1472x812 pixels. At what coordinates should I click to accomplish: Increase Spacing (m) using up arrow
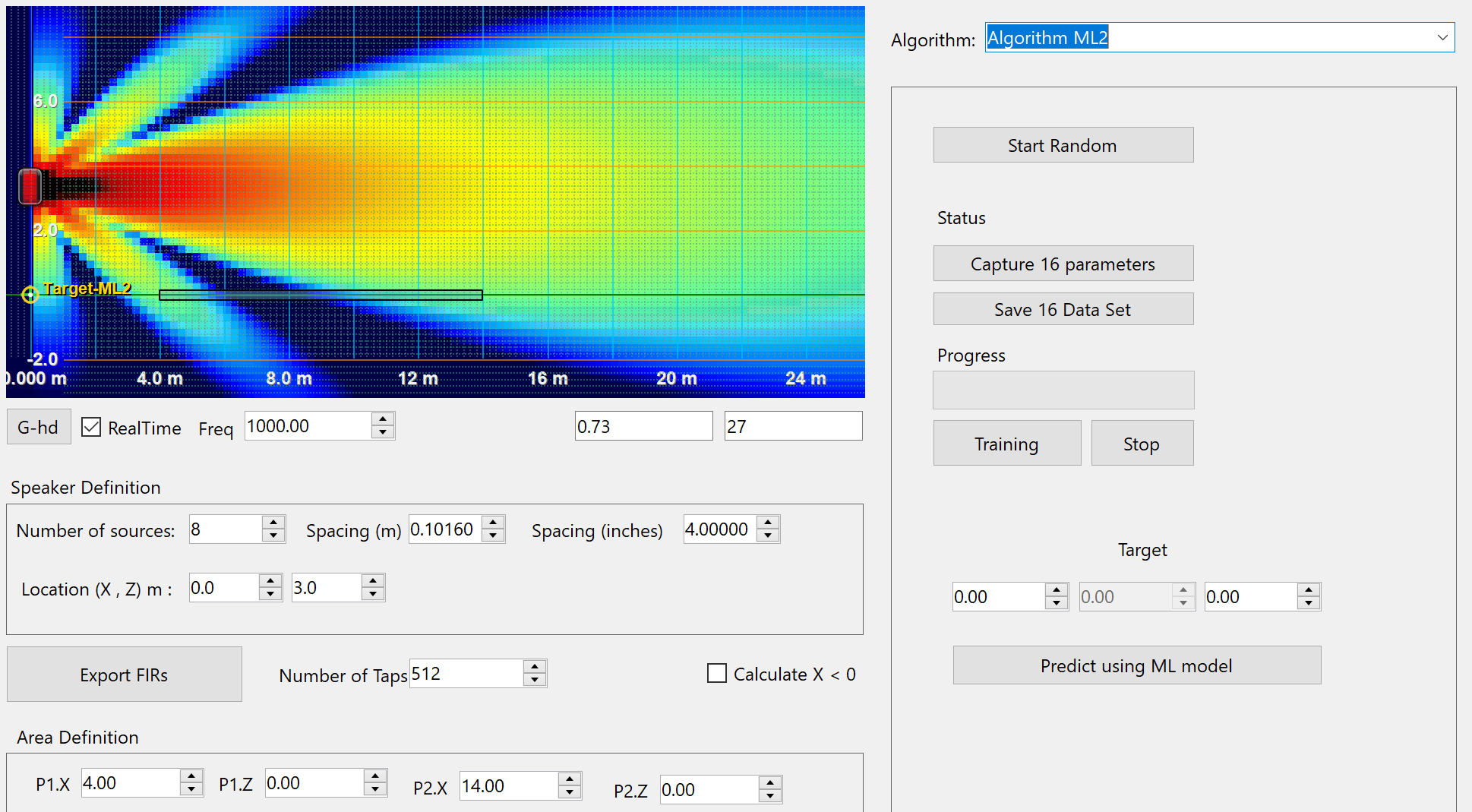494,523
